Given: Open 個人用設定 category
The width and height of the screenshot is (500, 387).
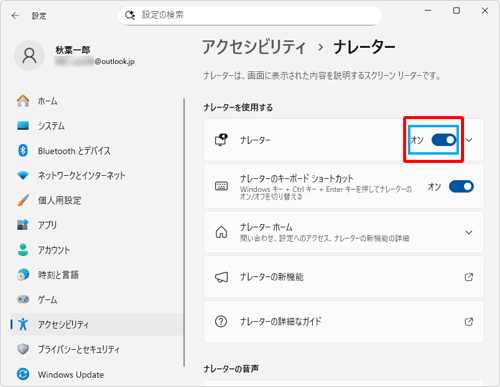Looking at the screenshot, I should [97, 200].
